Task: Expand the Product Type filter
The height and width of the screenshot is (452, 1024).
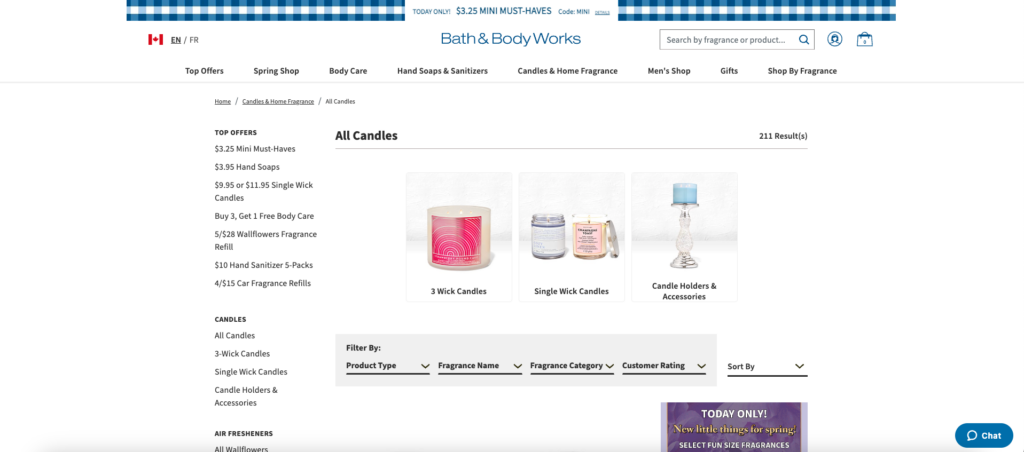Action: click(x=388, y=366)
